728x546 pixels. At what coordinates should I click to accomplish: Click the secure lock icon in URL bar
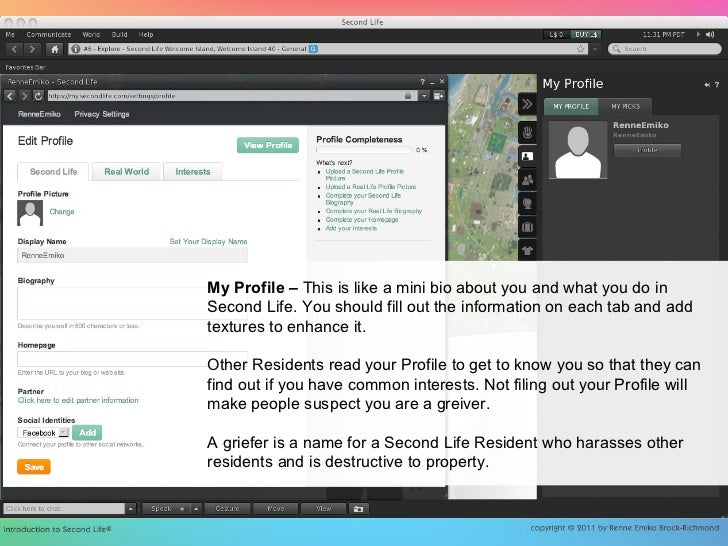click(x=408, y=96)
